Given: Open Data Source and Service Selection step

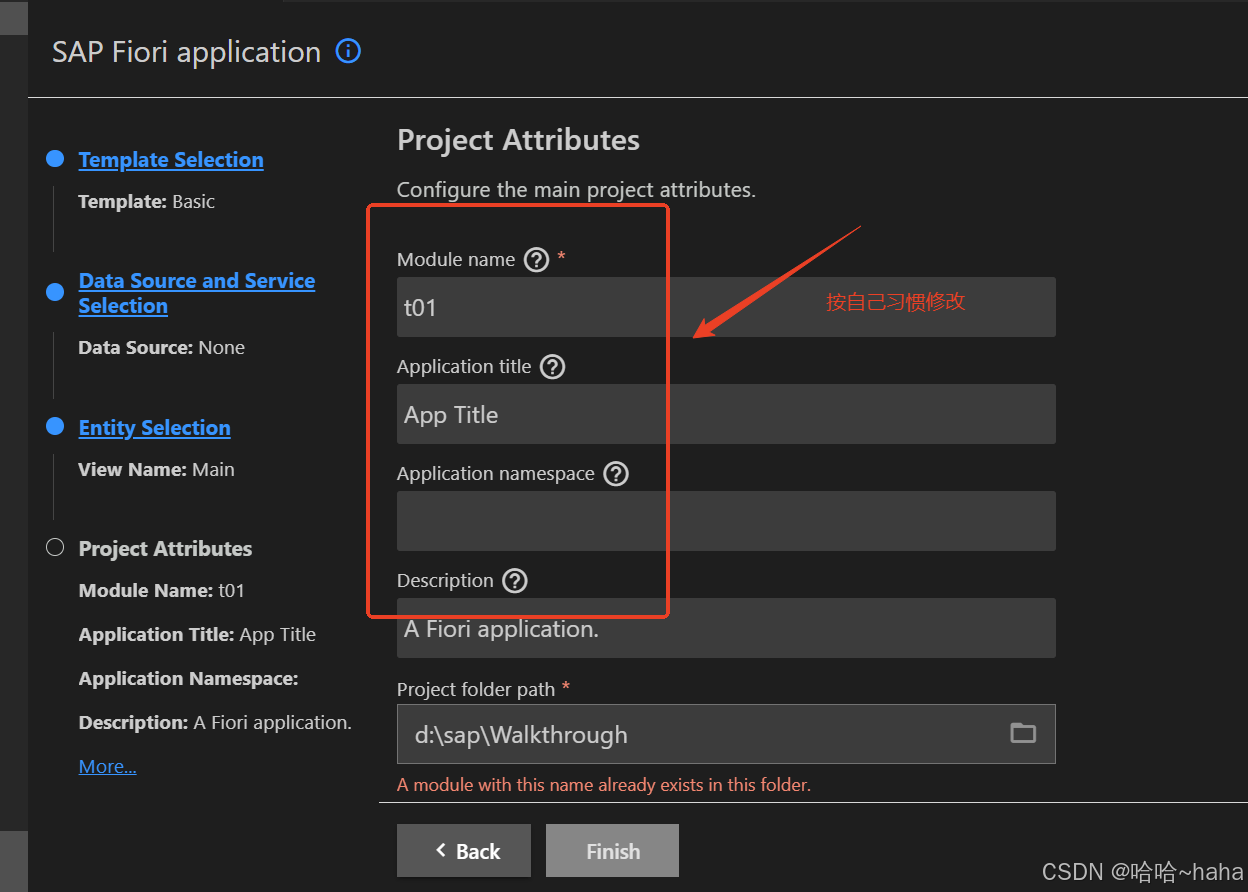Looking at the screenshot, I should [x=196, y=293].
